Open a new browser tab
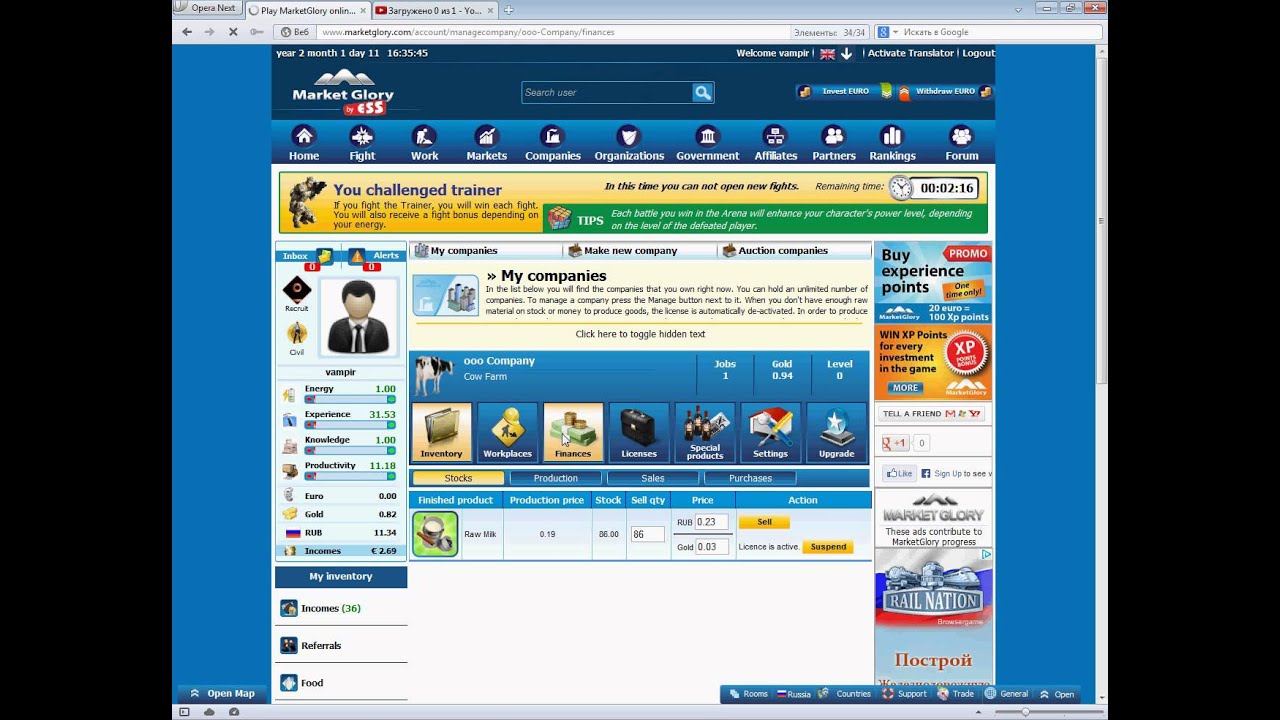The height and width of the screenshot is (720, 1280). pyautogui.click(x=508, y=10)
